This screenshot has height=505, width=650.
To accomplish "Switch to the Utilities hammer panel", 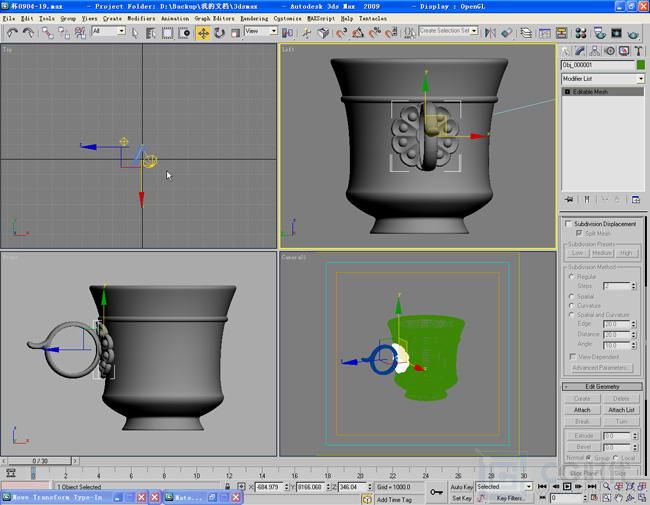I will pos(638,51).
